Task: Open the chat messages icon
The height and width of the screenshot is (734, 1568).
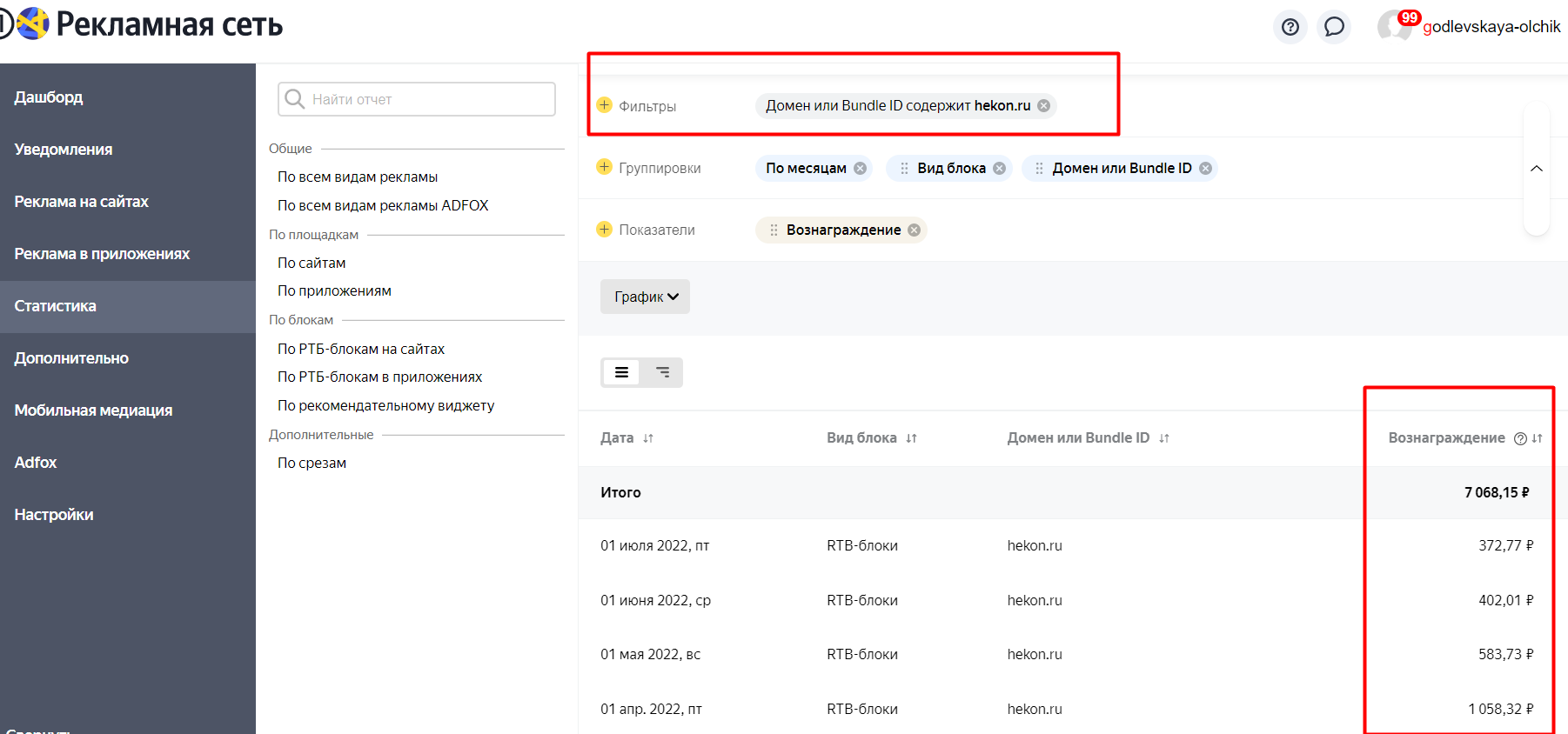Action: (1334, 27)
